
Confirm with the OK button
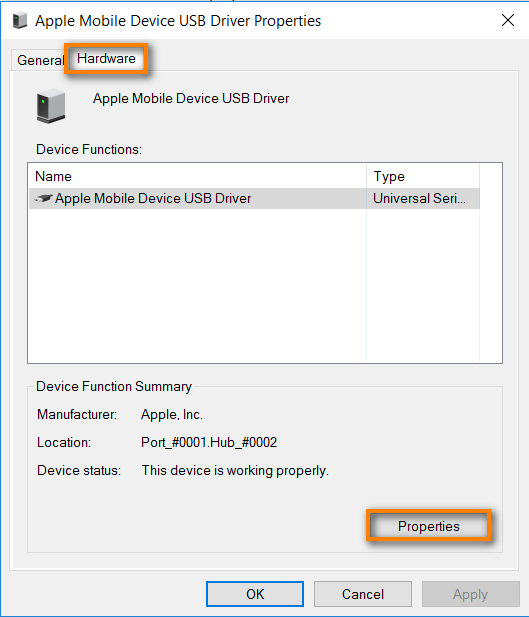[255, 594]
